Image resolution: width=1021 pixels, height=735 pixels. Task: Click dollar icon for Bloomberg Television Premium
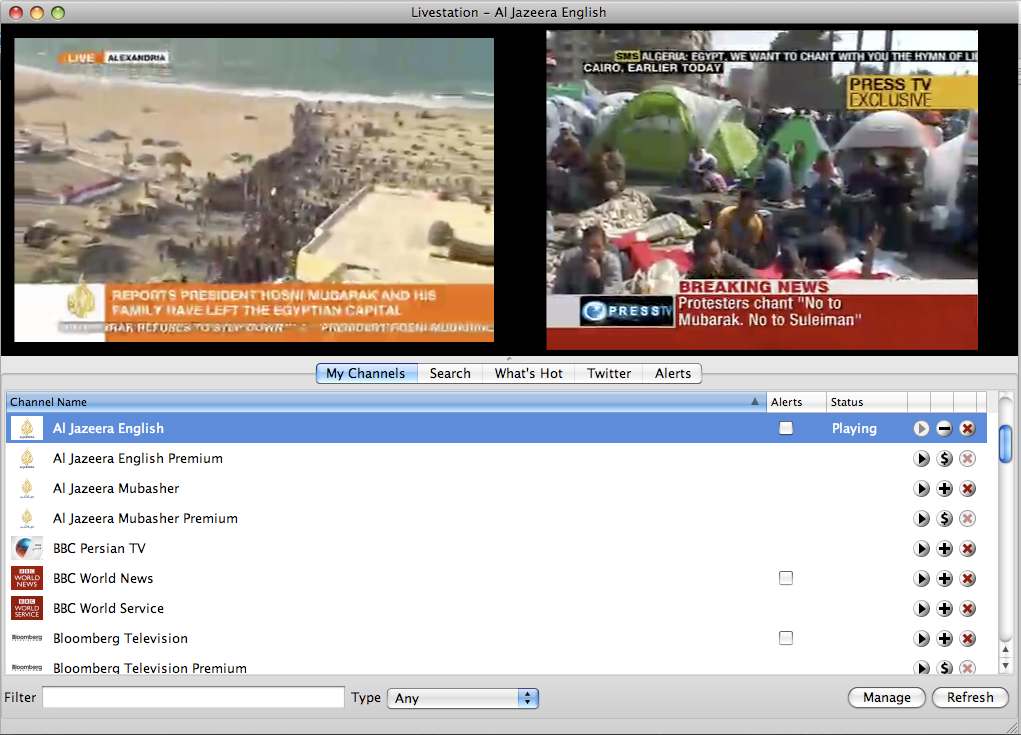(944, 667)
